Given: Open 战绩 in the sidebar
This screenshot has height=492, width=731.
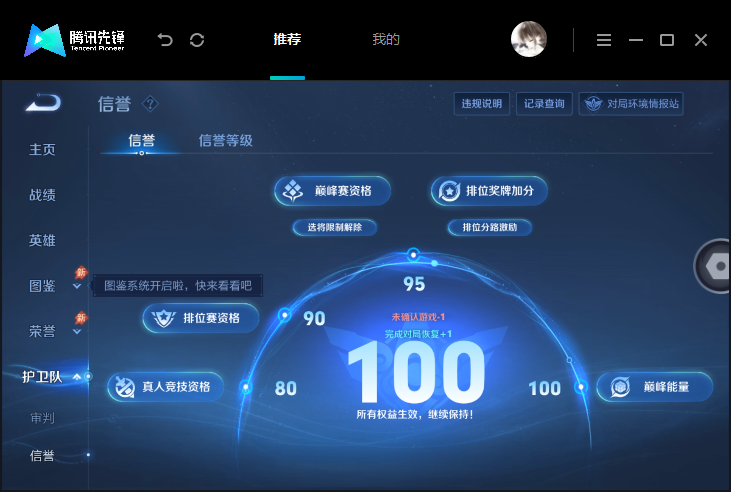Looking at the screenshot, I should tap(42, 195).
